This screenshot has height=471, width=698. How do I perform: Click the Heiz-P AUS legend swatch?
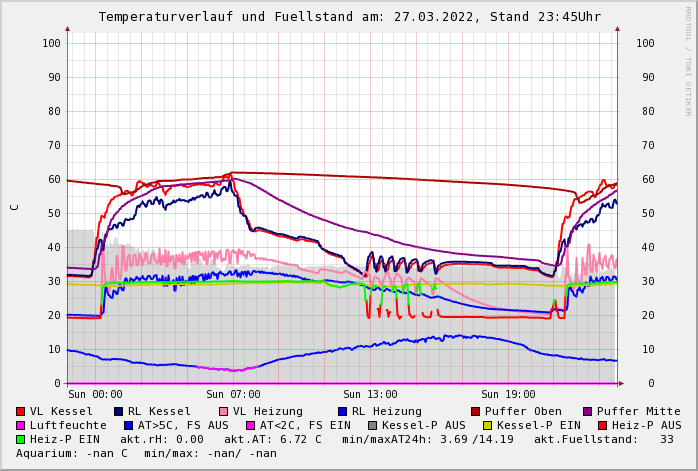(602, 425)
